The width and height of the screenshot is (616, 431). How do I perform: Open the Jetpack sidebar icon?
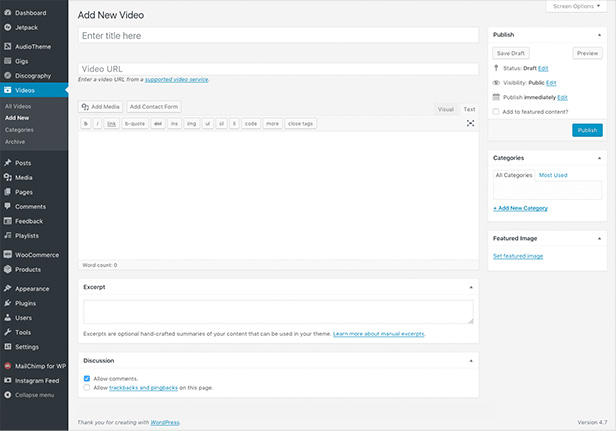(x=7, y=28)
